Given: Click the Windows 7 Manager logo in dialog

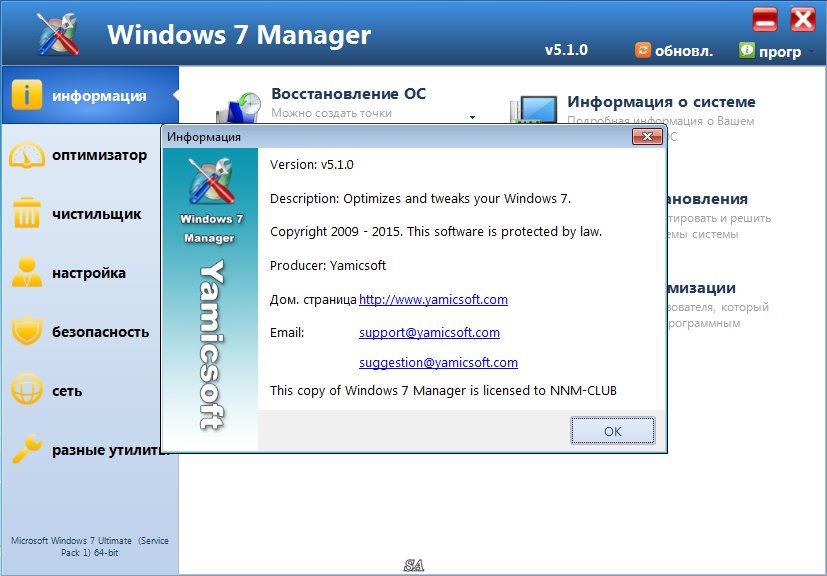Looking at the screenshot, I should point(211,181).
